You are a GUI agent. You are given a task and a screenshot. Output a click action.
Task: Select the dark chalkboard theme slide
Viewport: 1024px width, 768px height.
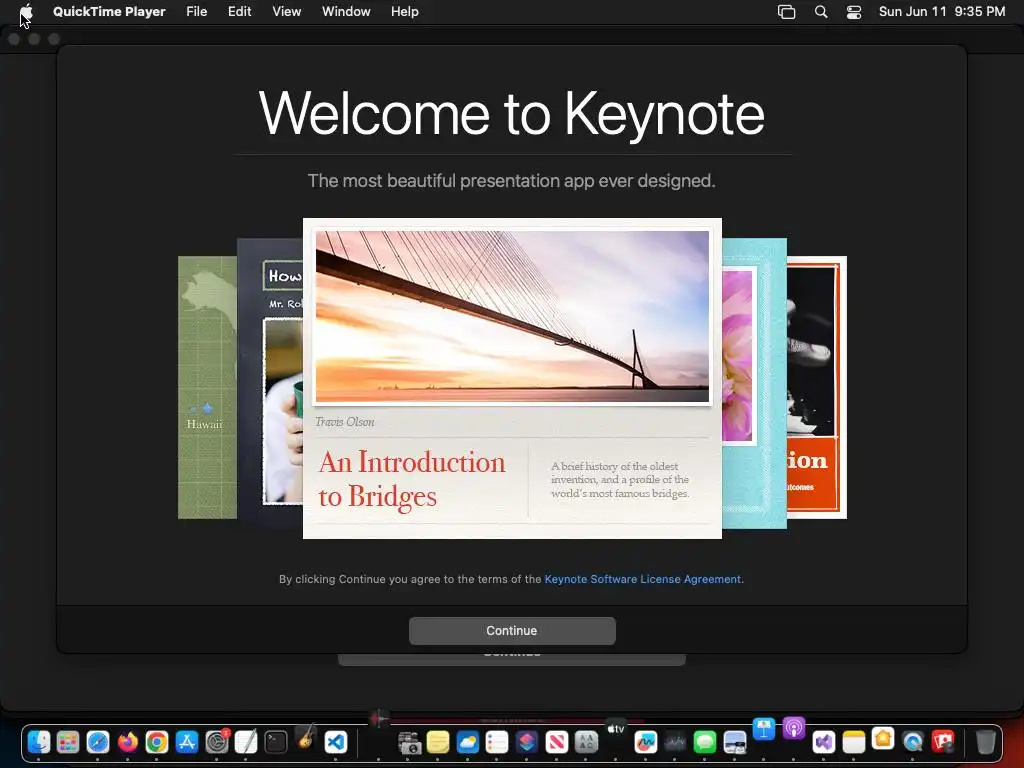click(270, 383)
